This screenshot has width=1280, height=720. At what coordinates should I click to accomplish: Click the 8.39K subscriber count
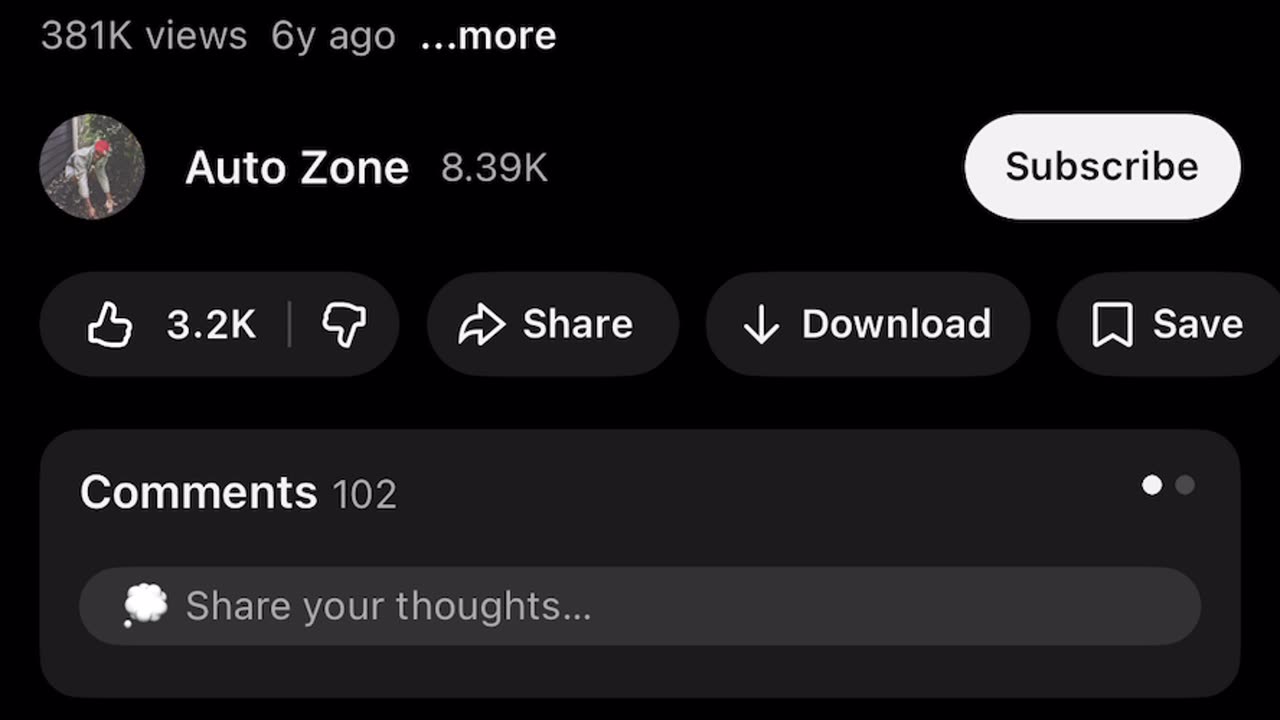pyautogui.click(x=494, y=168)
